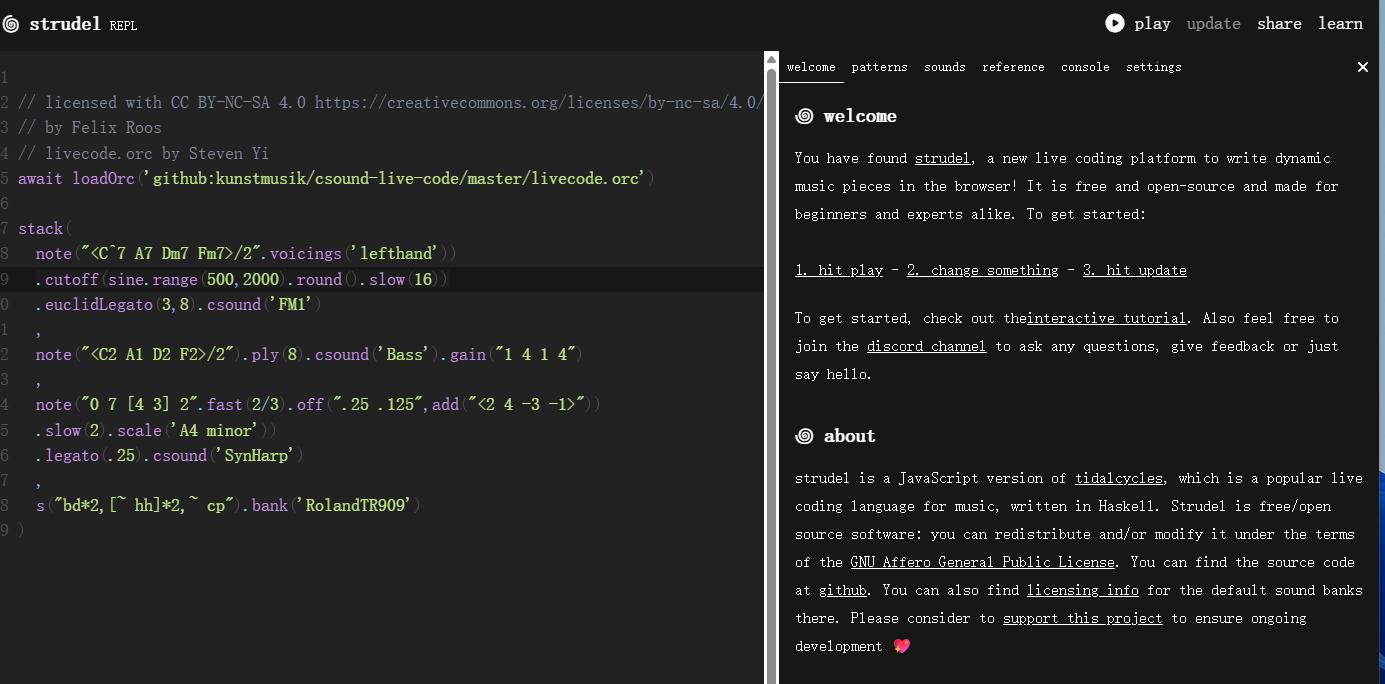Click the strudel REPL title text

pyautogui.click(x=83, y=24)
